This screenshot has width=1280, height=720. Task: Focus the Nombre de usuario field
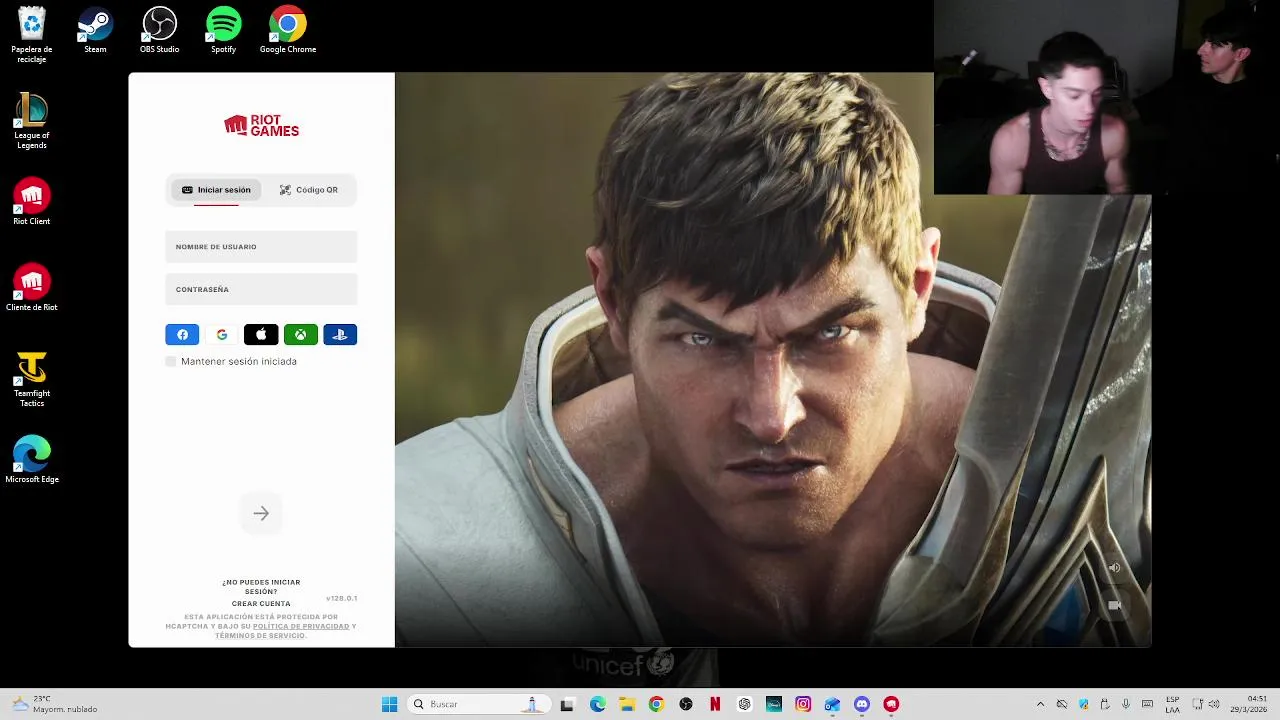(261, 247)
